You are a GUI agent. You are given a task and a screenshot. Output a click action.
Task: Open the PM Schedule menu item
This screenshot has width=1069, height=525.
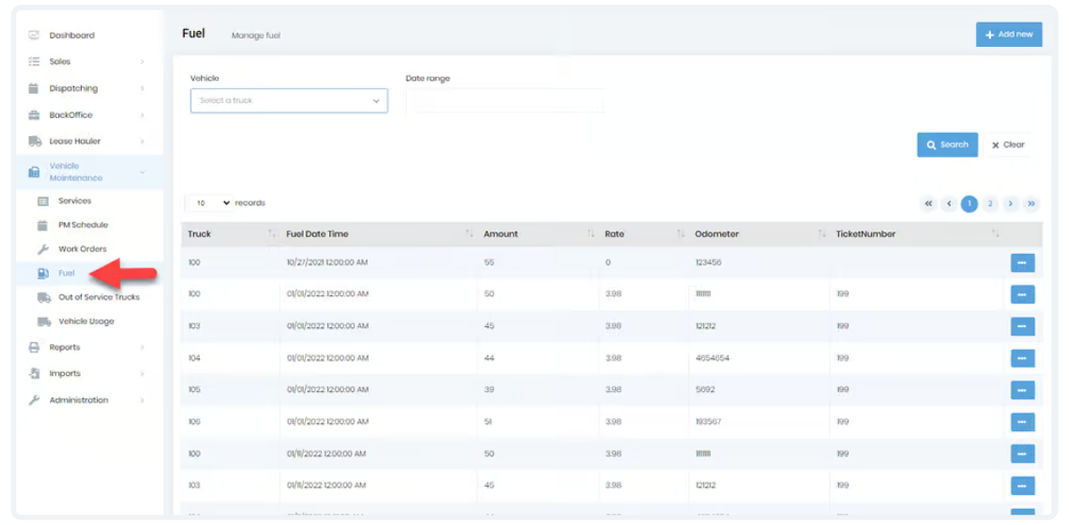tap(83, 225)
